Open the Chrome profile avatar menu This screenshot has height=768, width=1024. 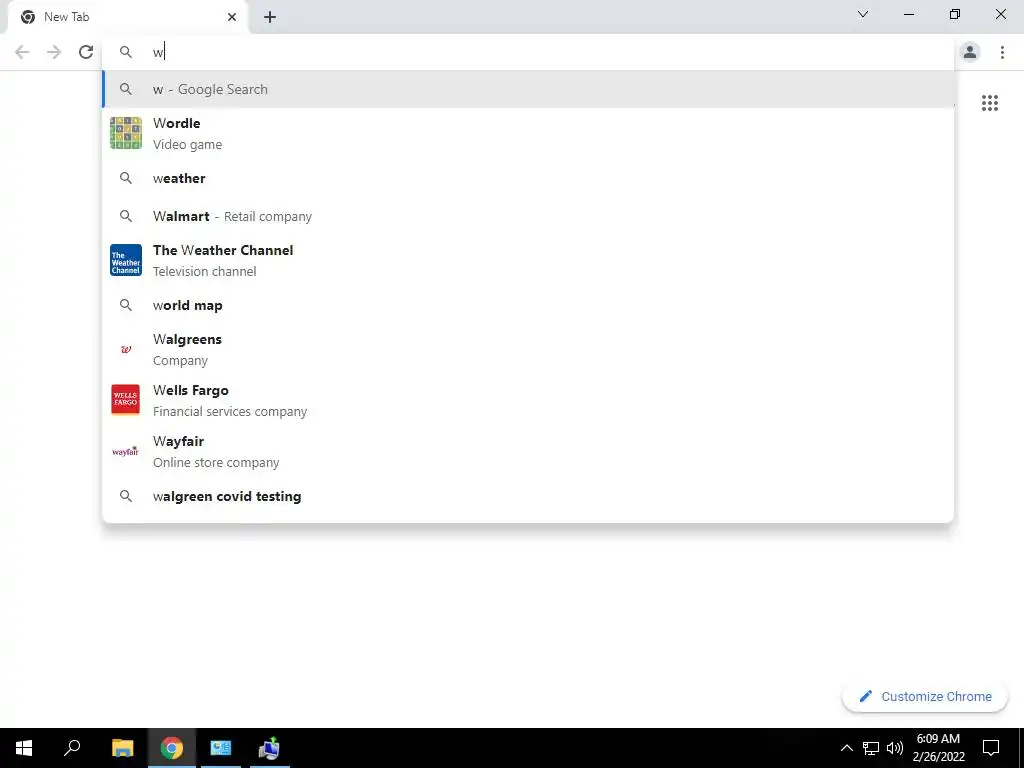click(x=970, y=52)
